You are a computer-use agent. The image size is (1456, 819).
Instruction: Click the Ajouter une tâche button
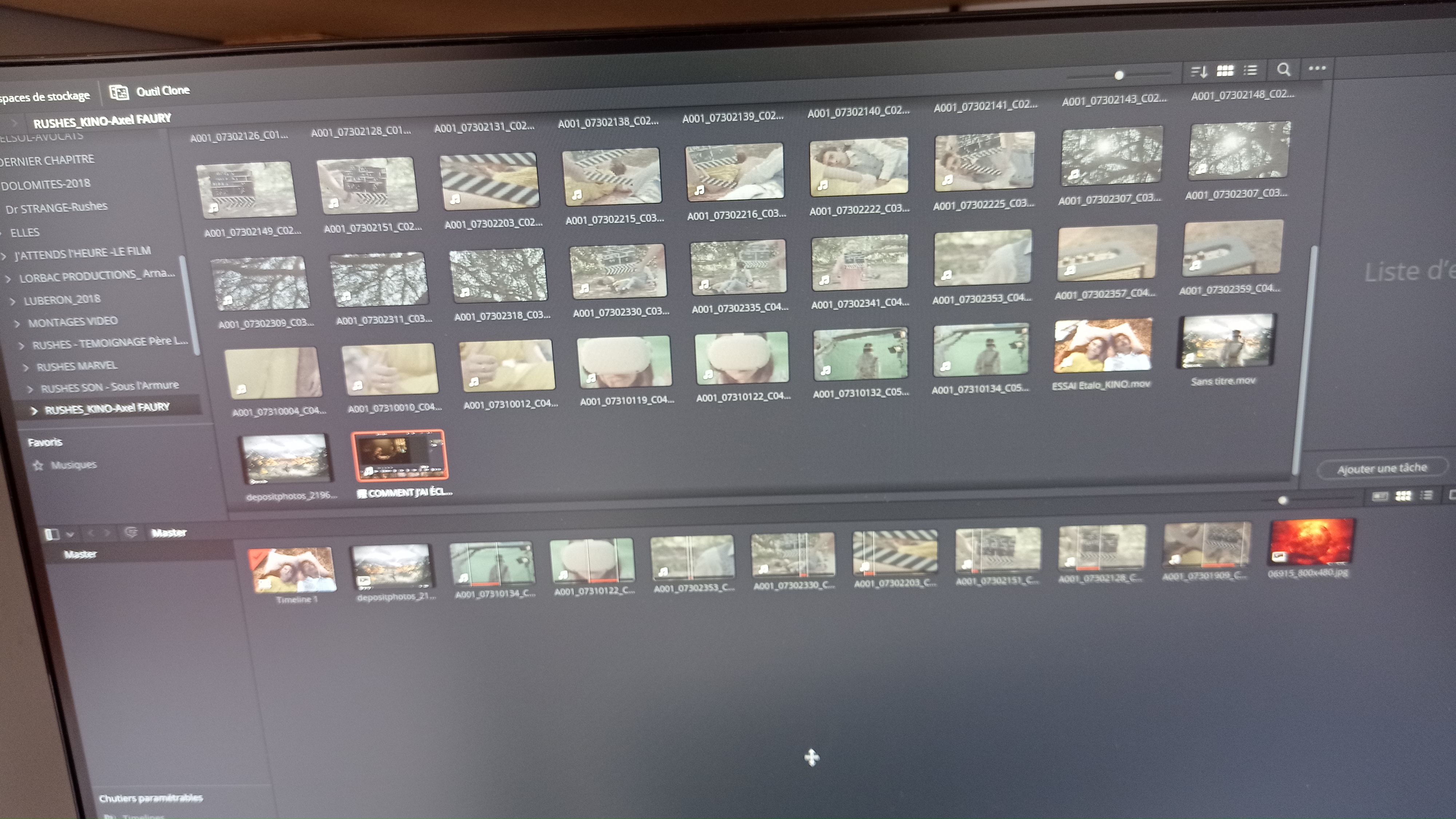[x=1382, y=468]
